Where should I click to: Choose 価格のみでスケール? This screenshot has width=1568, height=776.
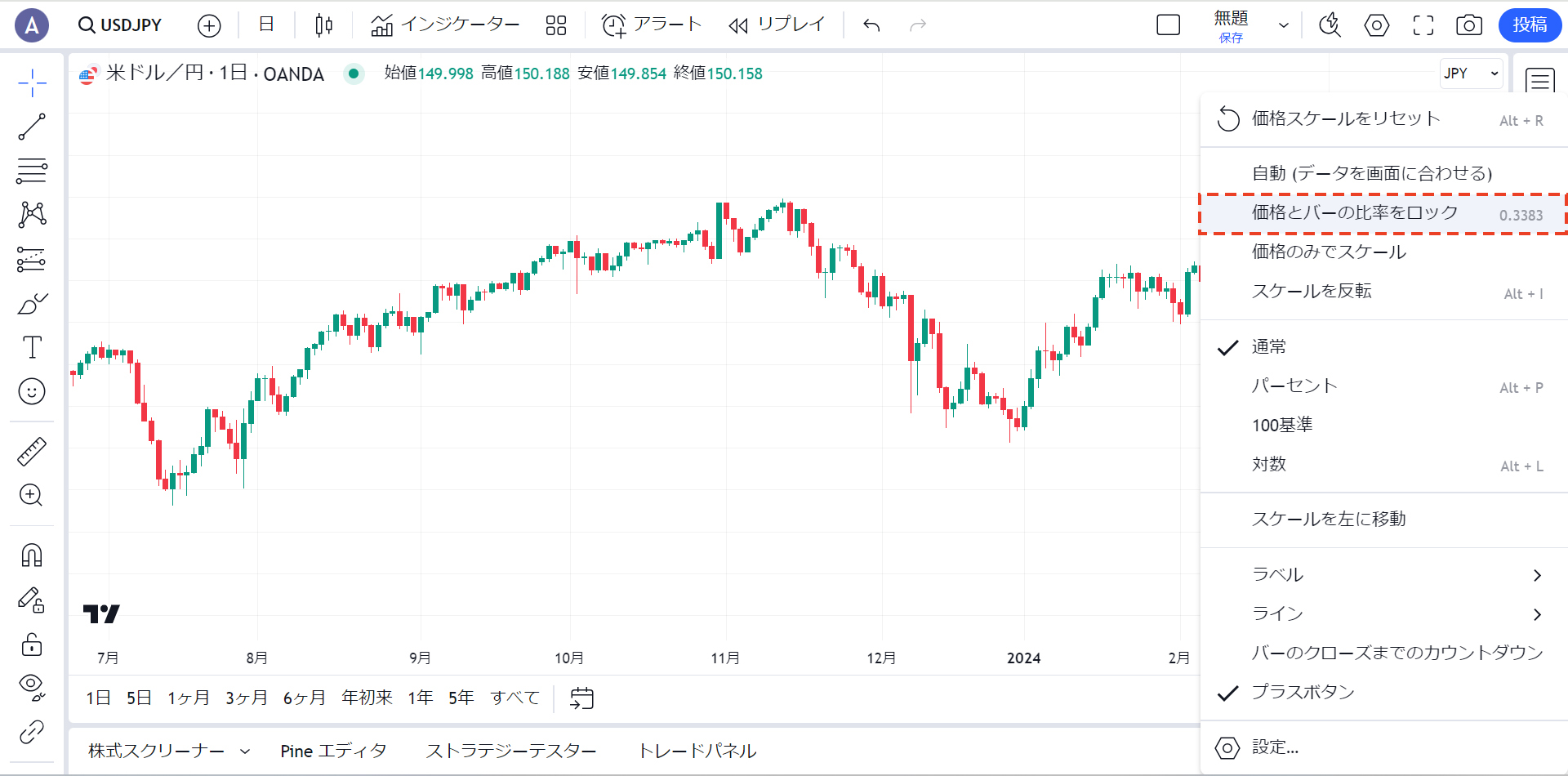point(1384,252)
